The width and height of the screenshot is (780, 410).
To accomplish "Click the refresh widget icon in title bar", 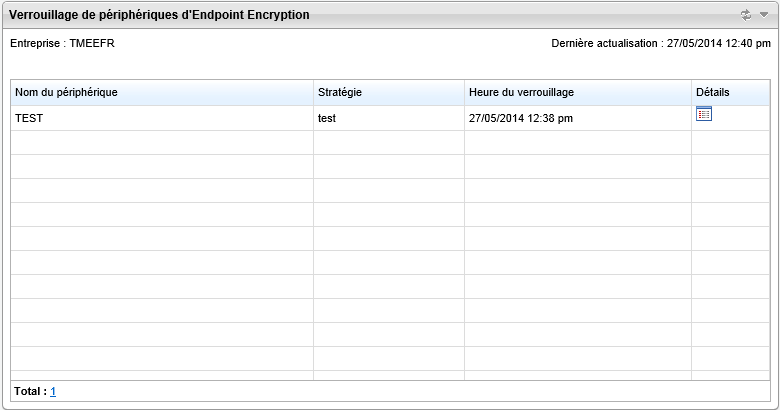I will click(x=745, y=15).
